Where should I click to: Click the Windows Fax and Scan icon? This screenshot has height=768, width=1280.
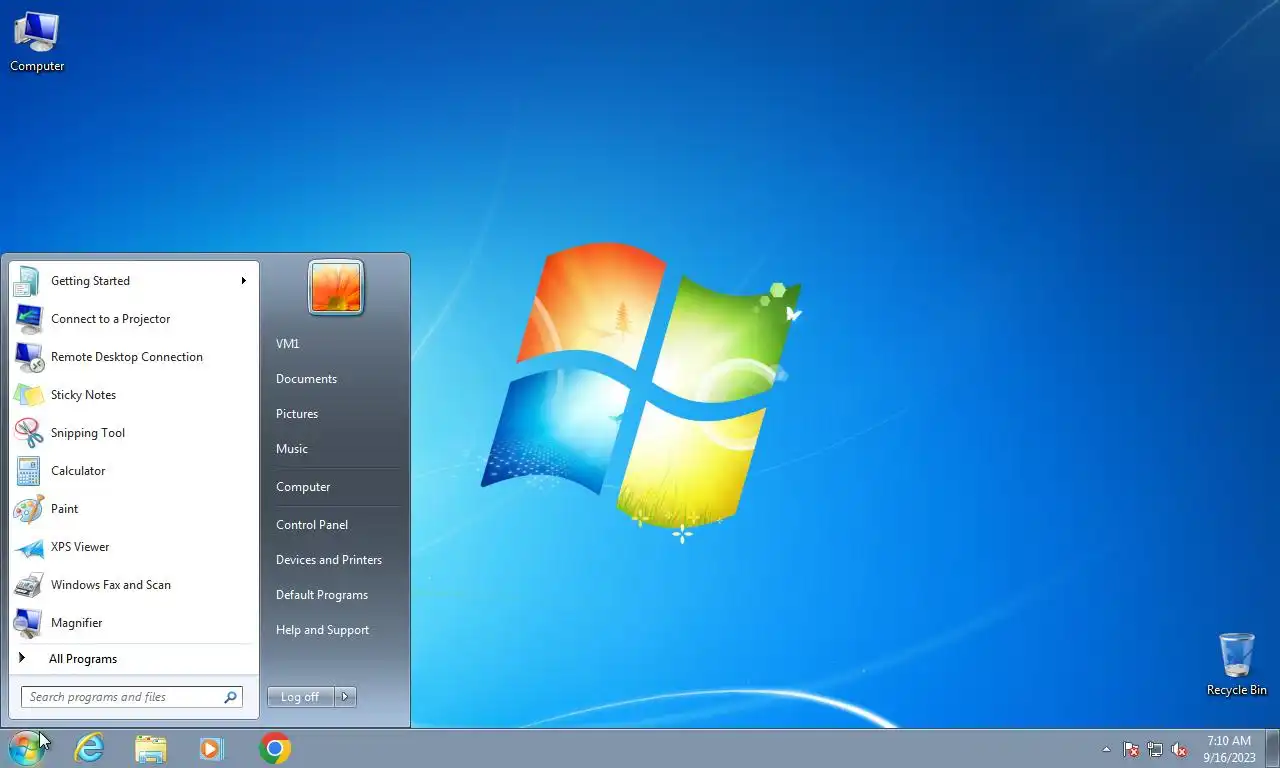coord(28,585)
